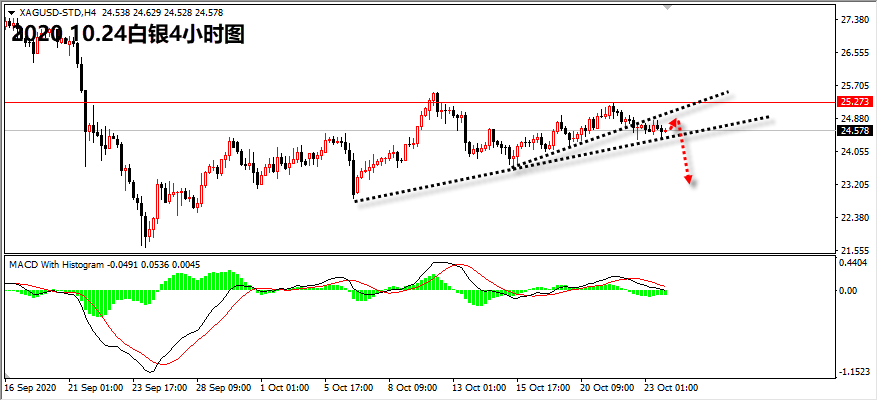
Task: Click the small triangle beside XAGUSD-STD
Action: tap(11, 13)
